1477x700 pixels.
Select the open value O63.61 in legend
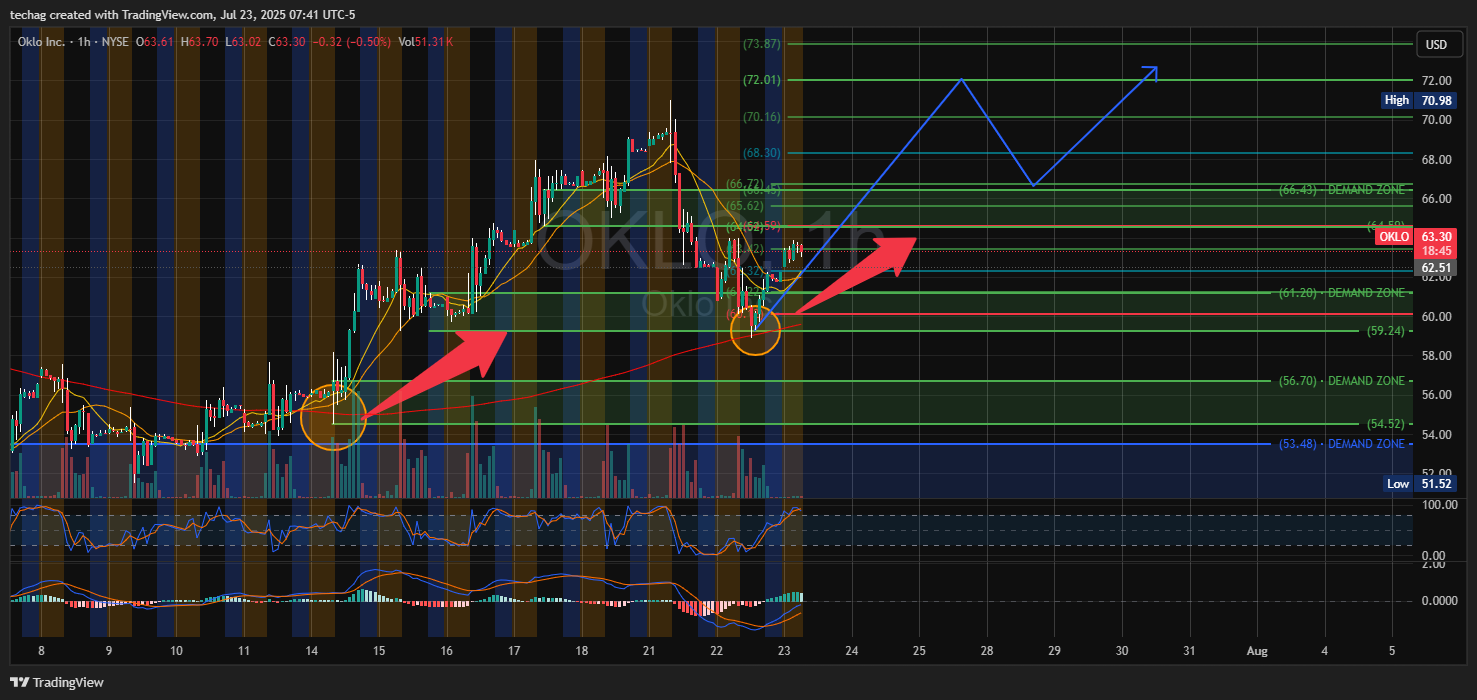pos(156,41)
